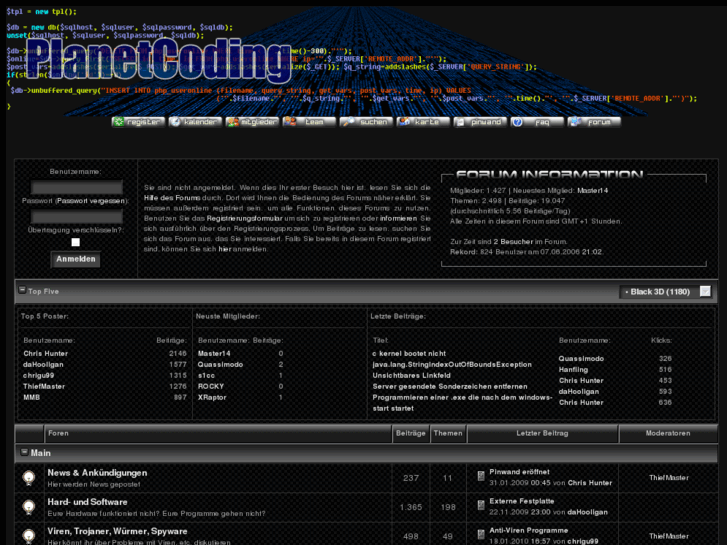Open the Hilfe des Forums link

(x=172, y=198)
